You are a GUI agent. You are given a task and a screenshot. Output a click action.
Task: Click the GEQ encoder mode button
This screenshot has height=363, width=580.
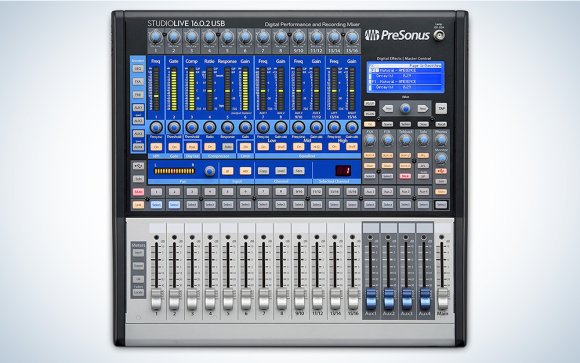pos(138,69)
